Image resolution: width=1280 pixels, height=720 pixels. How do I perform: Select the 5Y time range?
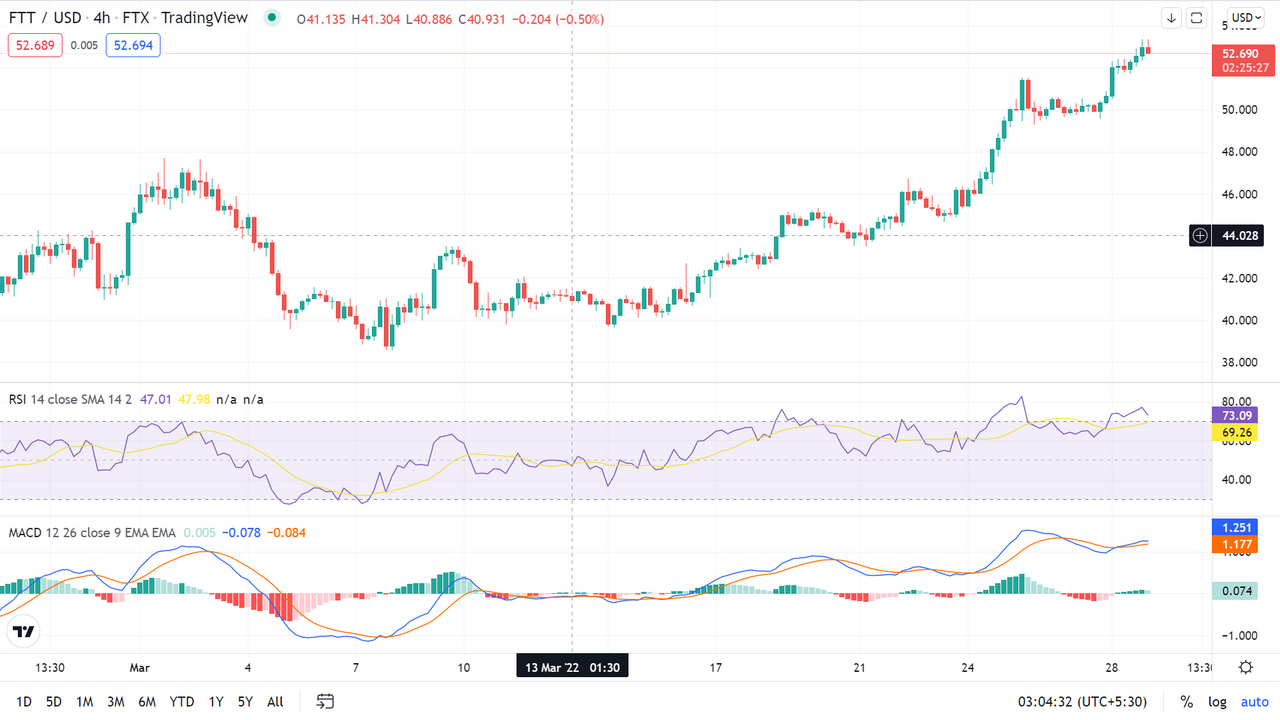tap(245, 702)
